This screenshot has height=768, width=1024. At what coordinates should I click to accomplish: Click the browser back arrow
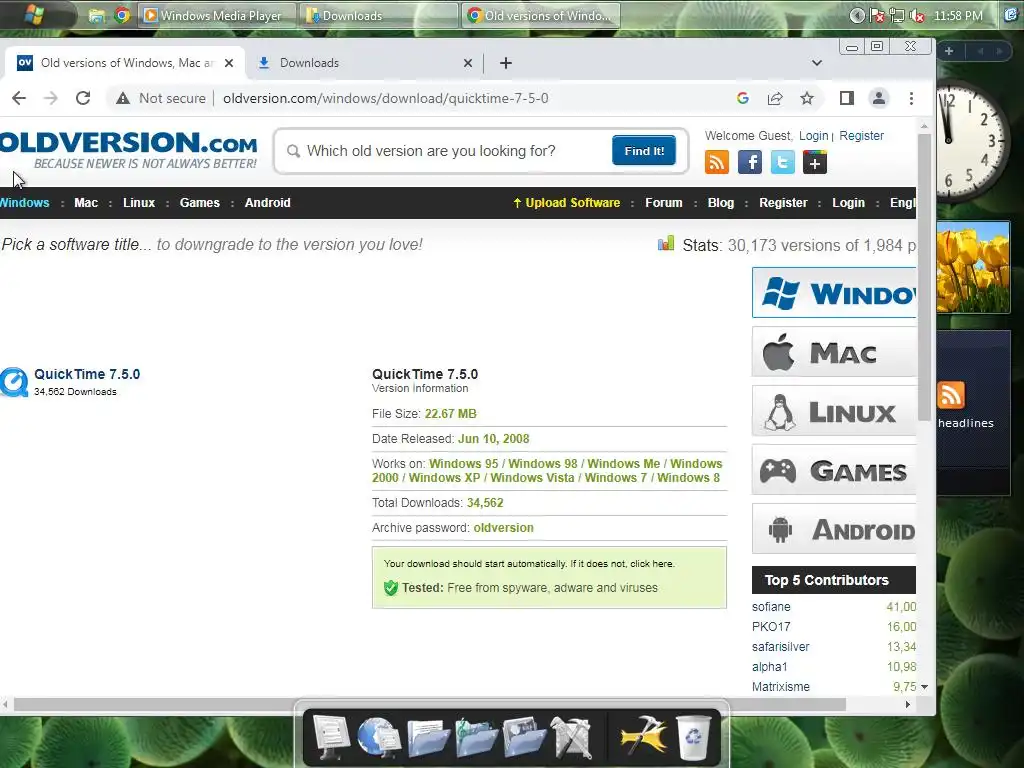(x=19, y=98)
